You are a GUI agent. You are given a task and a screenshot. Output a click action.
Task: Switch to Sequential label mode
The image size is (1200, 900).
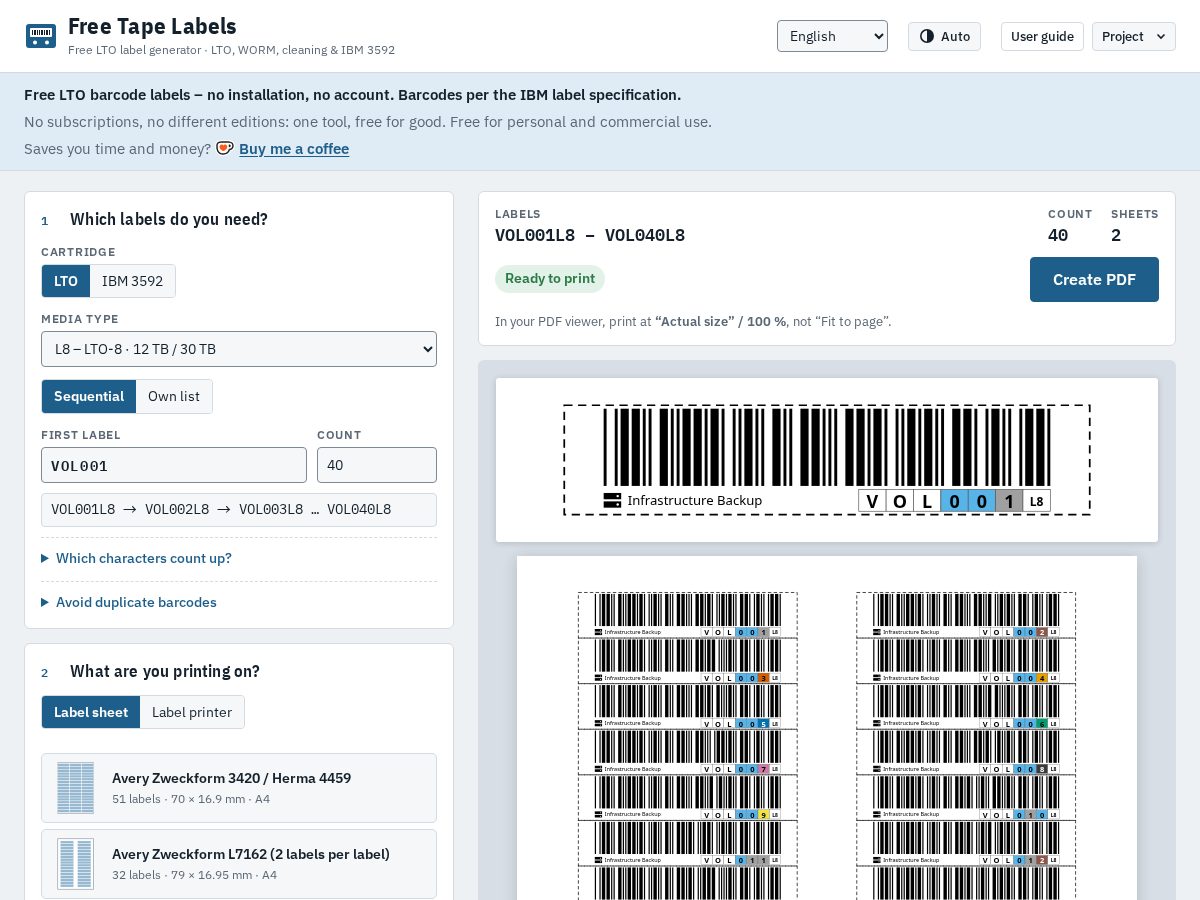(89, 396)
